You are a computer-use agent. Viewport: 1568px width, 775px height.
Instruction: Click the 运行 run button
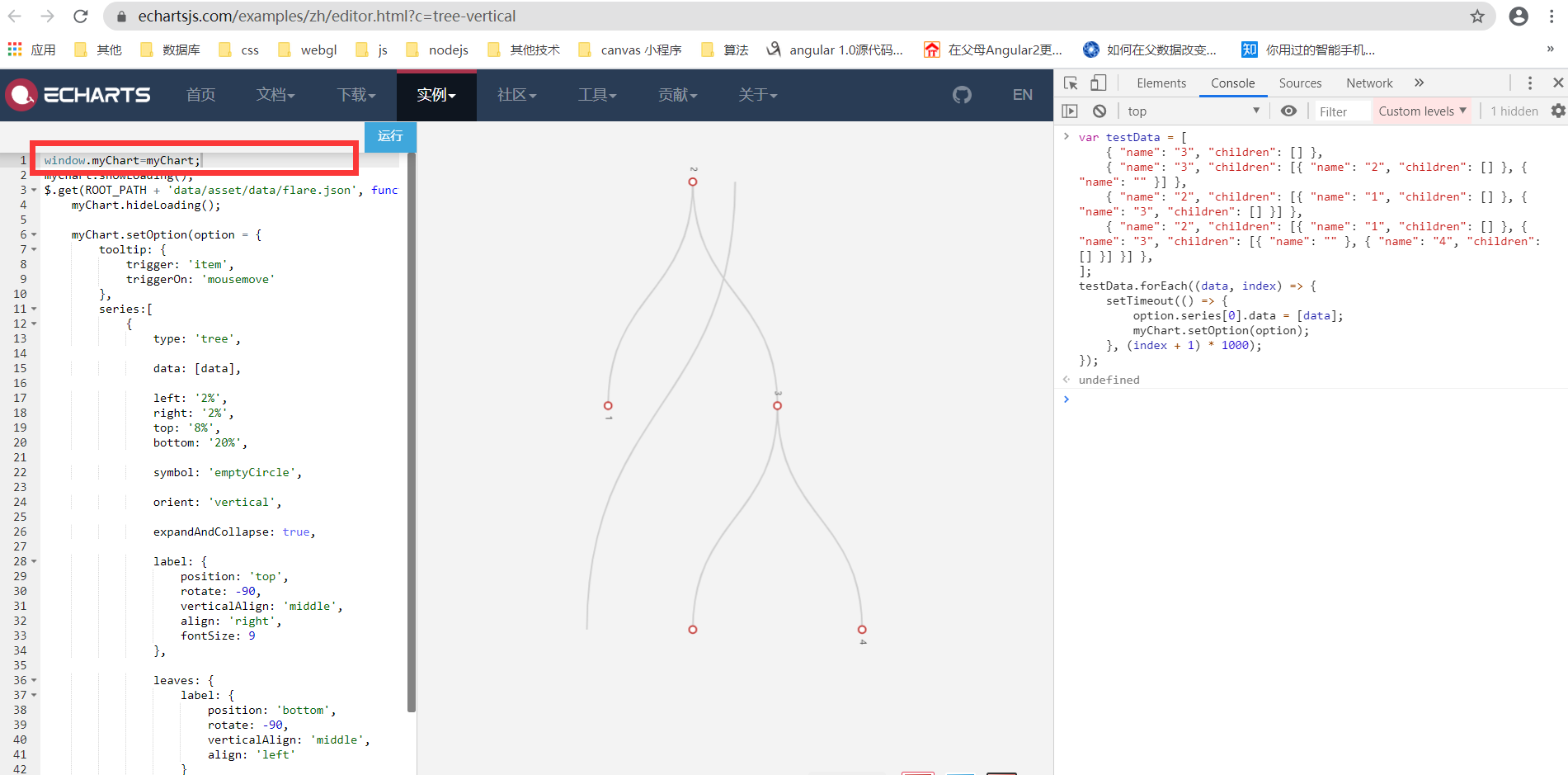(390, 136)
